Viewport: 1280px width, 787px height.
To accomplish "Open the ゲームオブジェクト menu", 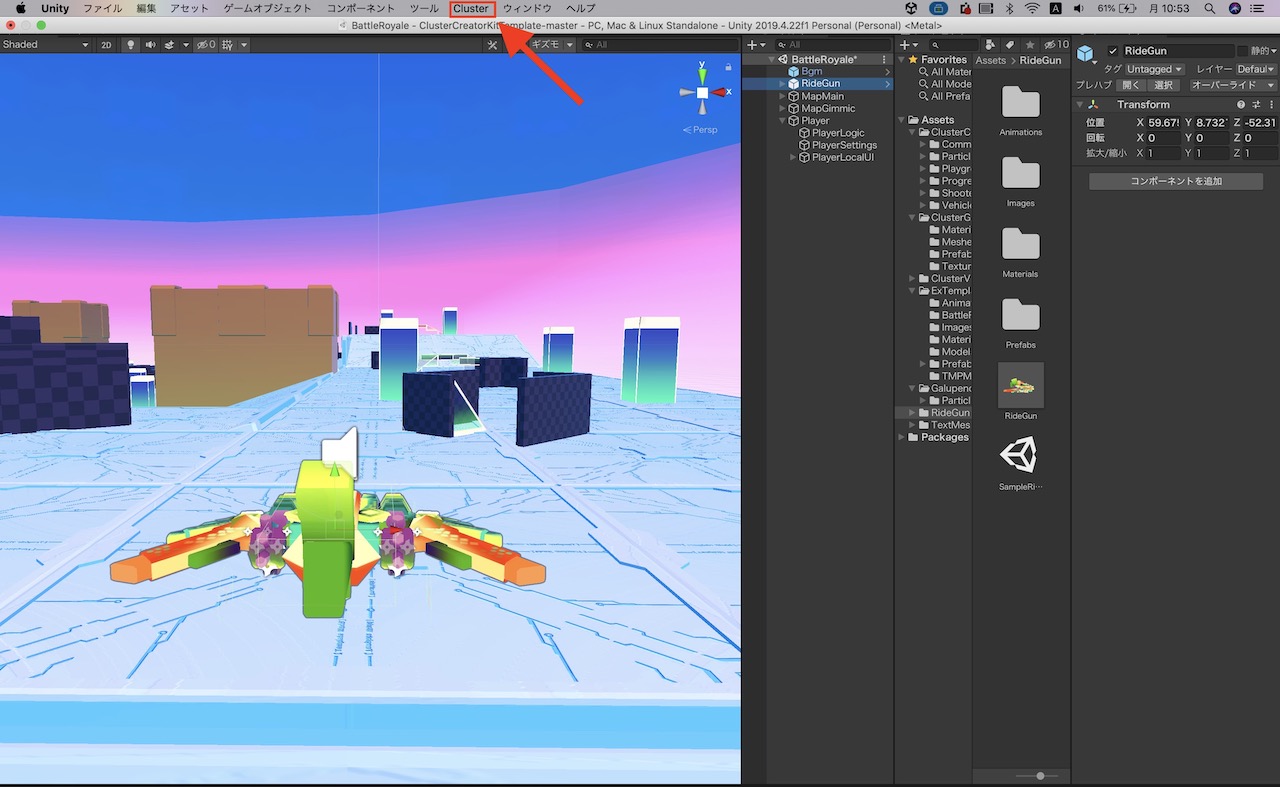I will click(267, 9).
